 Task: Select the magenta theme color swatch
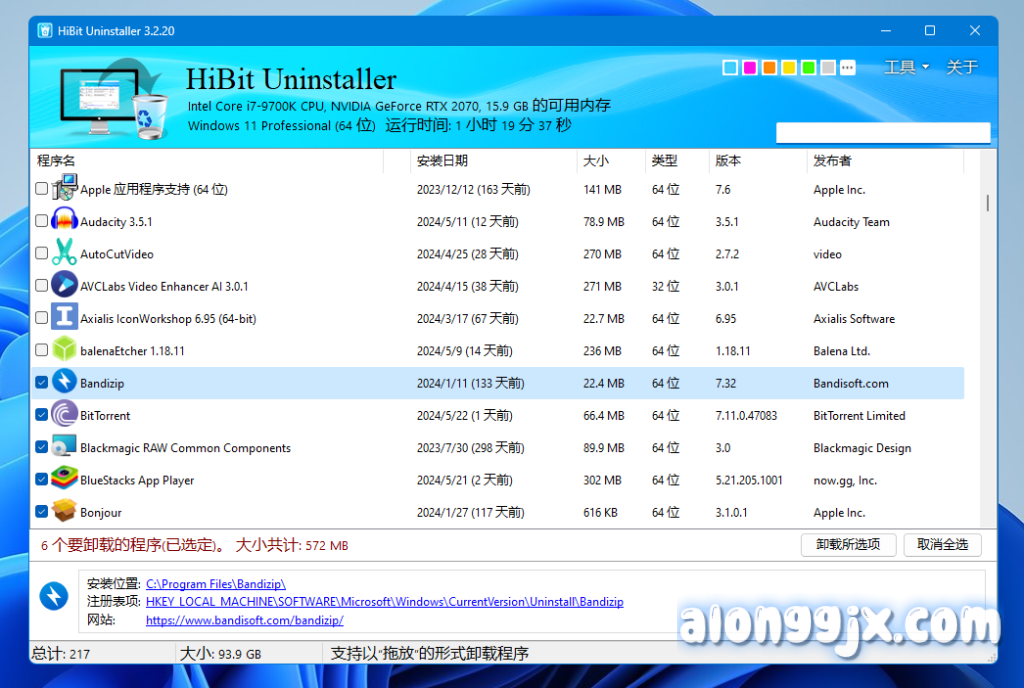tap(750, 68)
